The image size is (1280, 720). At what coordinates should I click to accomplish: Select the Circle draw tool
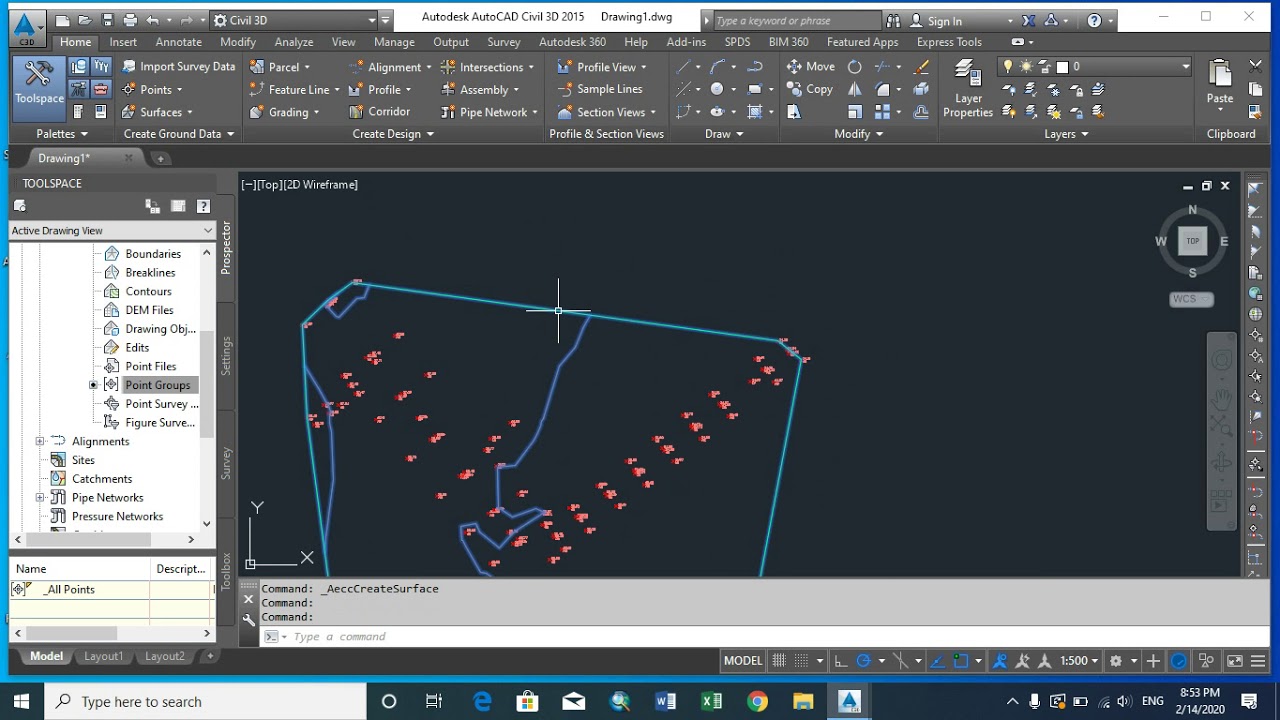[x=717, y=90]
